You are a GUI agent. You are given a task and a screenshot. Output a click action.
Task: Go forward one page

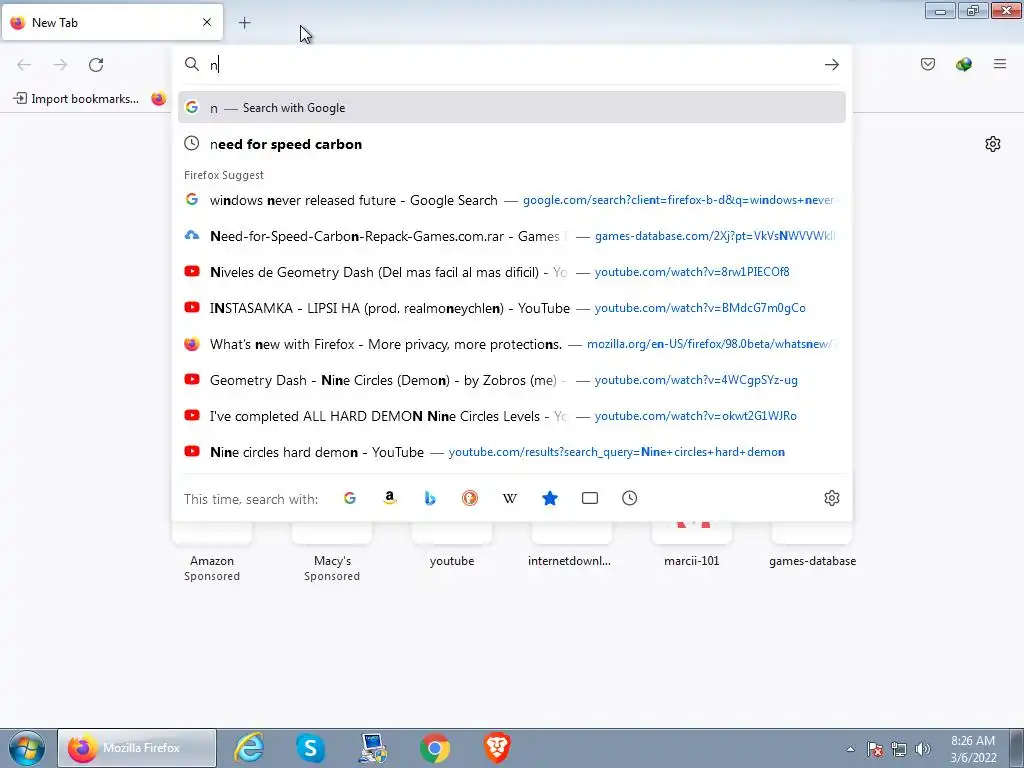tap(60, 65)
